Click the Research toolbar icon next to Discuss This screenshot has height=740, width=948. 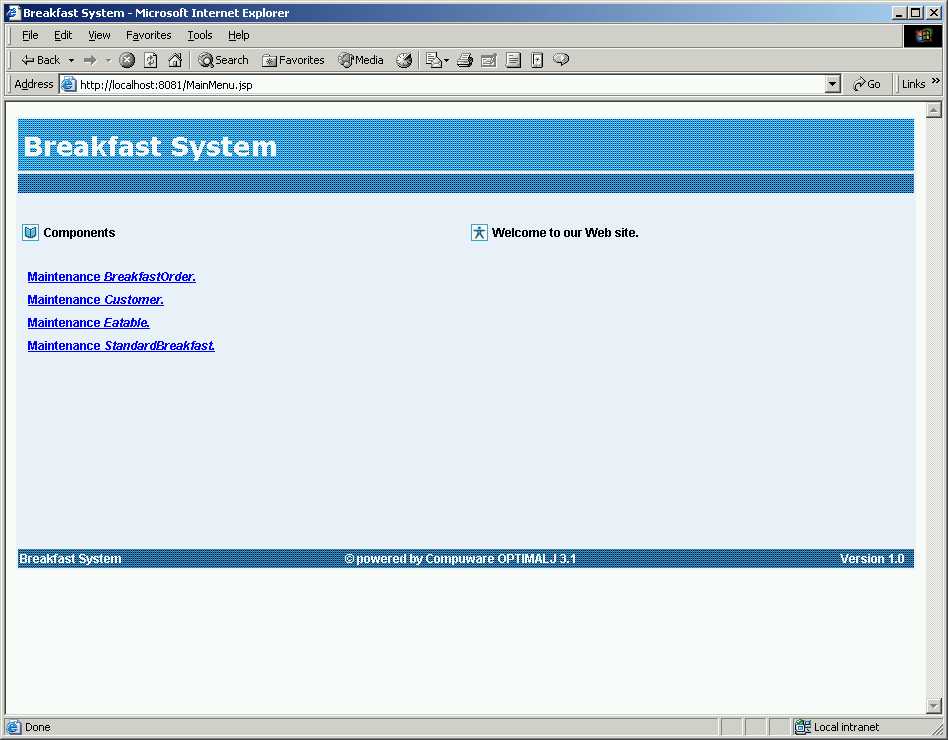coord(537,60)
